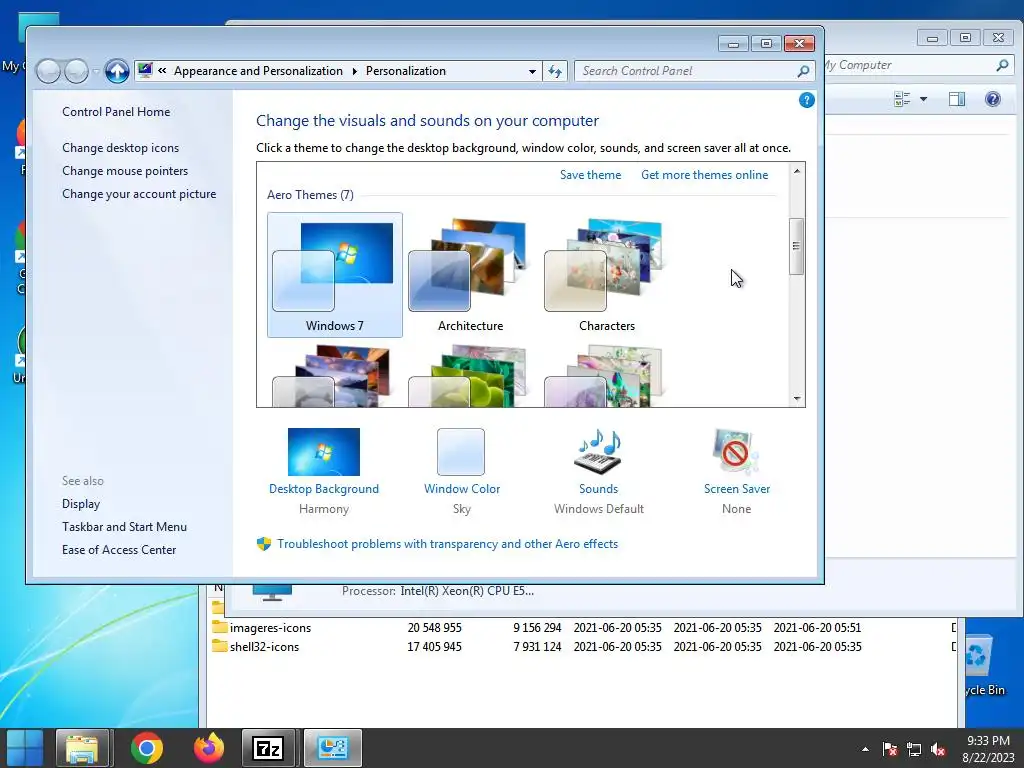Image resolution: width=1024 pixels, height=768 pixels.
Task: Go up one level with blue arrow button
Action: pos(117,71)
